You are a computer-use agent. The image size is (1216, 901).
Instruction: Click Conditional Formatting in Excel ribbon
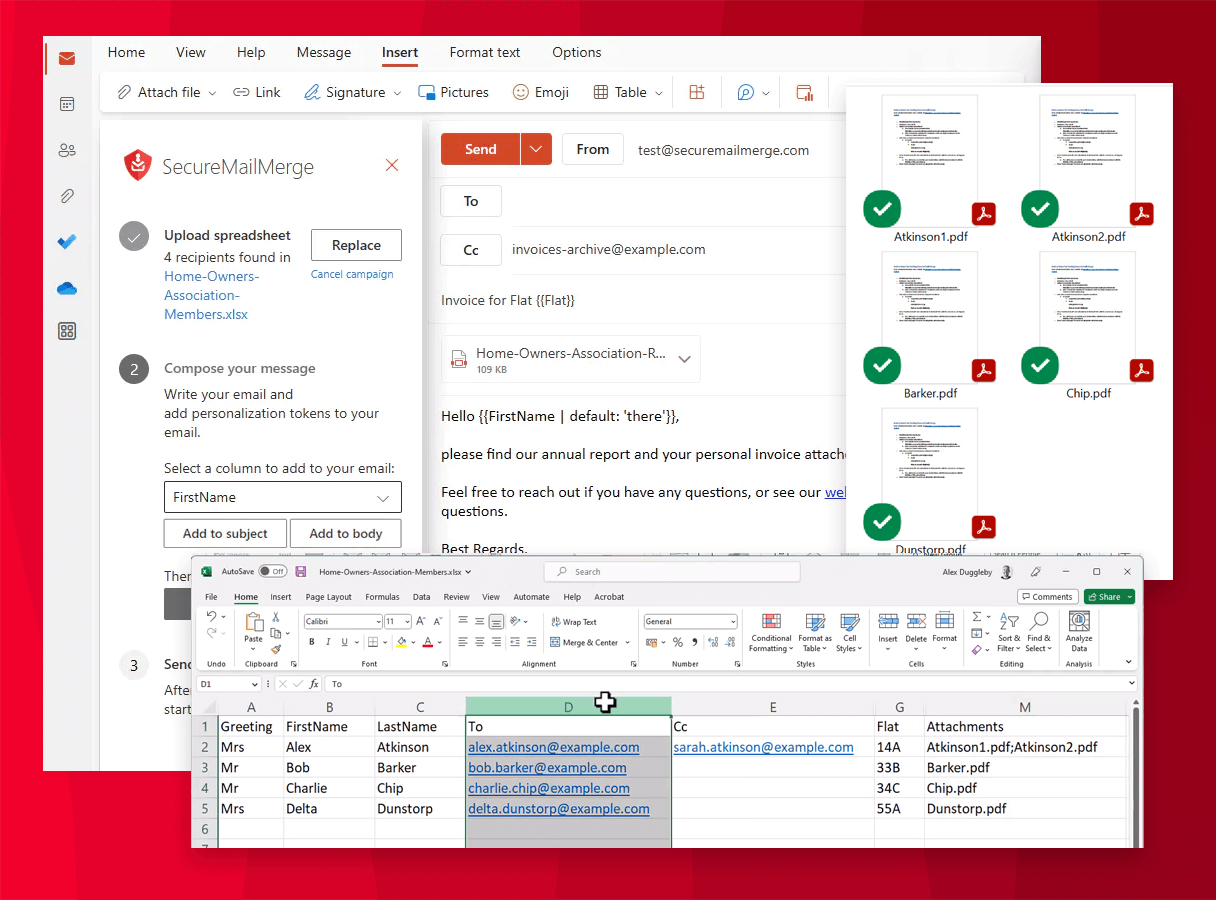click(771, 632)
